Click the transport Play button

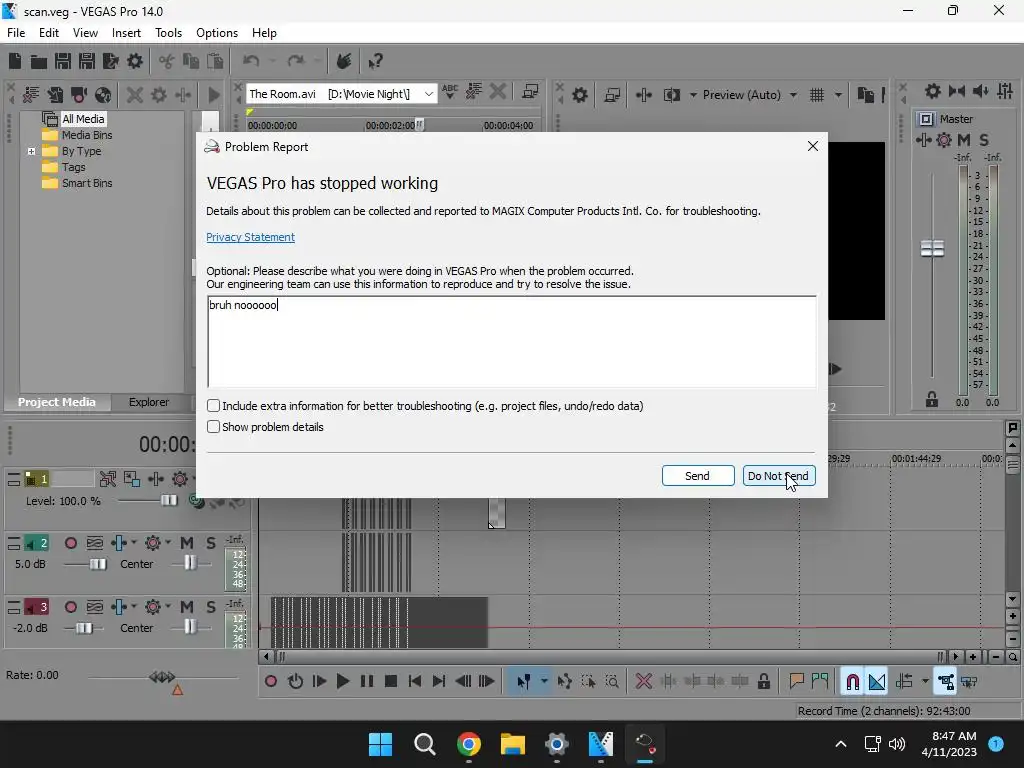point(343,682)
